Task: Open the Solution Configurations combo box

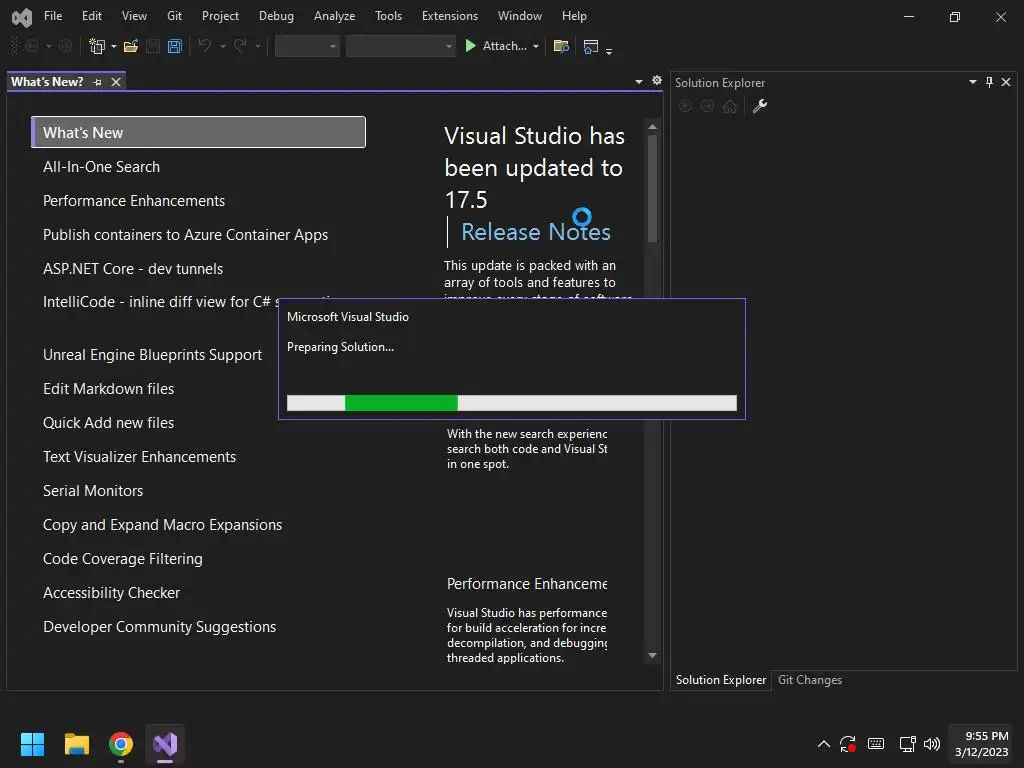Action: [307, 46]
